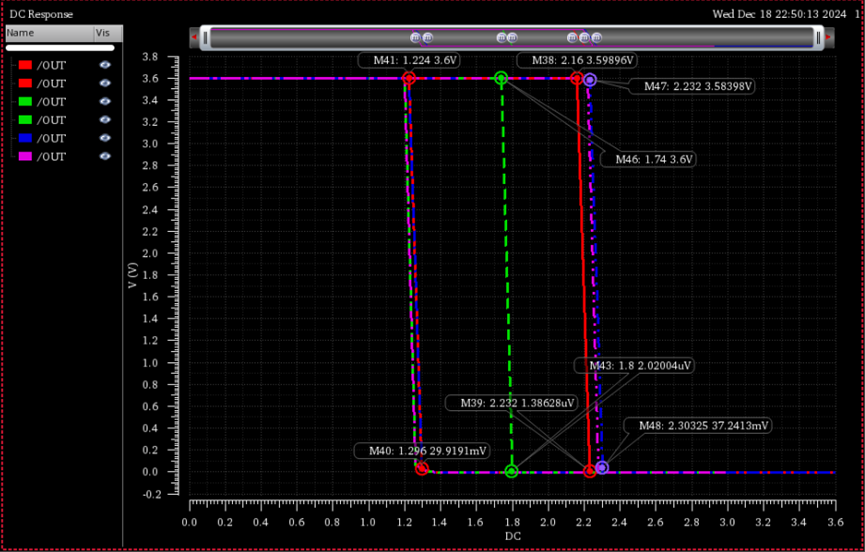865x552 pixels.
Task: Click the white scrollbar in the legend panel
Action: pyautogui.click(x=60, y=48)
